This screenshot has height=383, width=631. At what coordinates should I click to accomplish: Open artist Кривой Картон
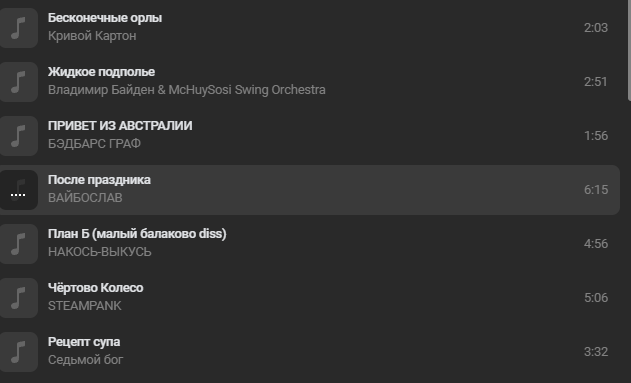coord(92,36)
